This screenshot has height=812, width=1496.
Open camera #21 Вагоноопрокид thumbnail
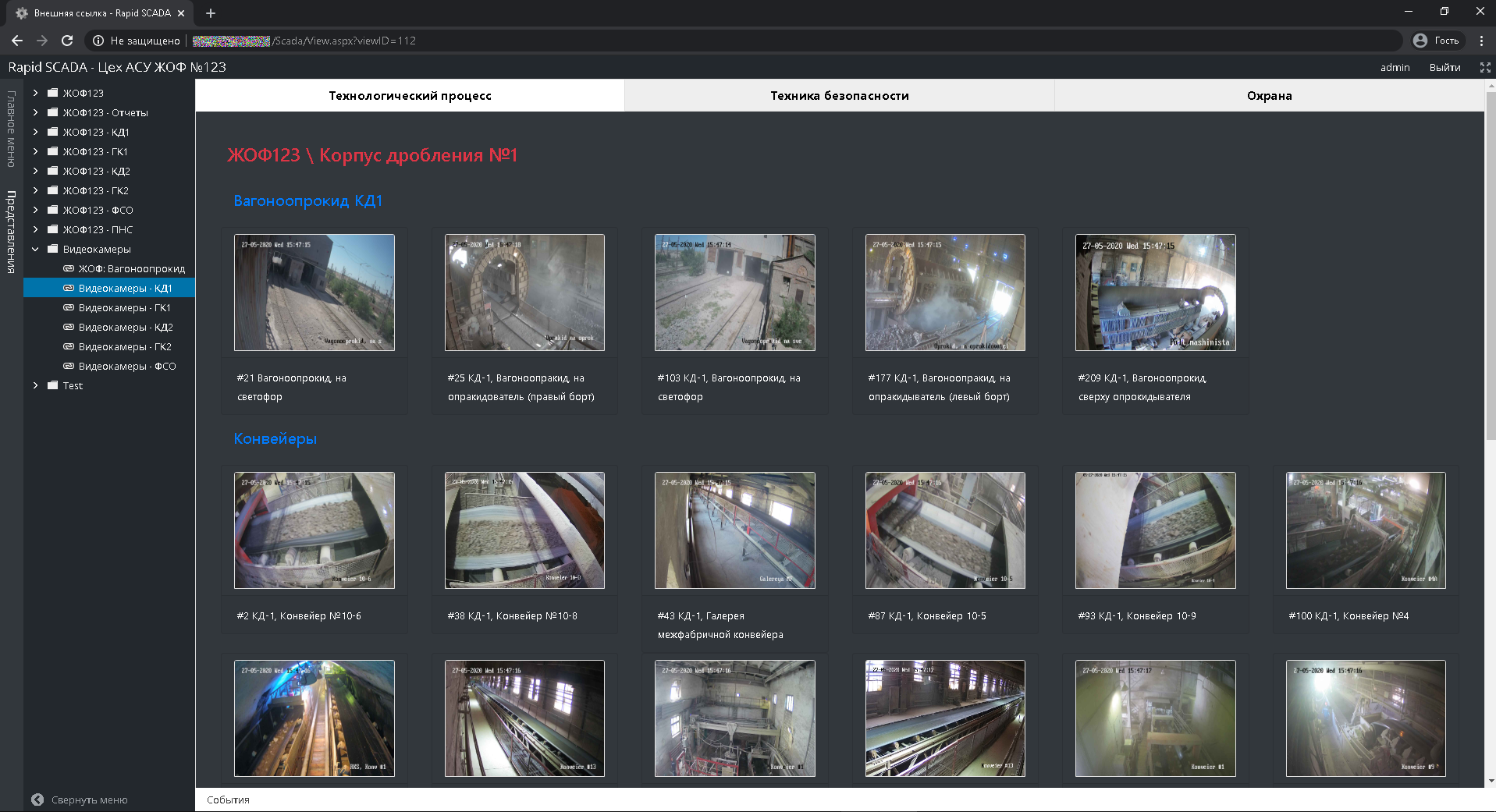(x=314, y=293)
